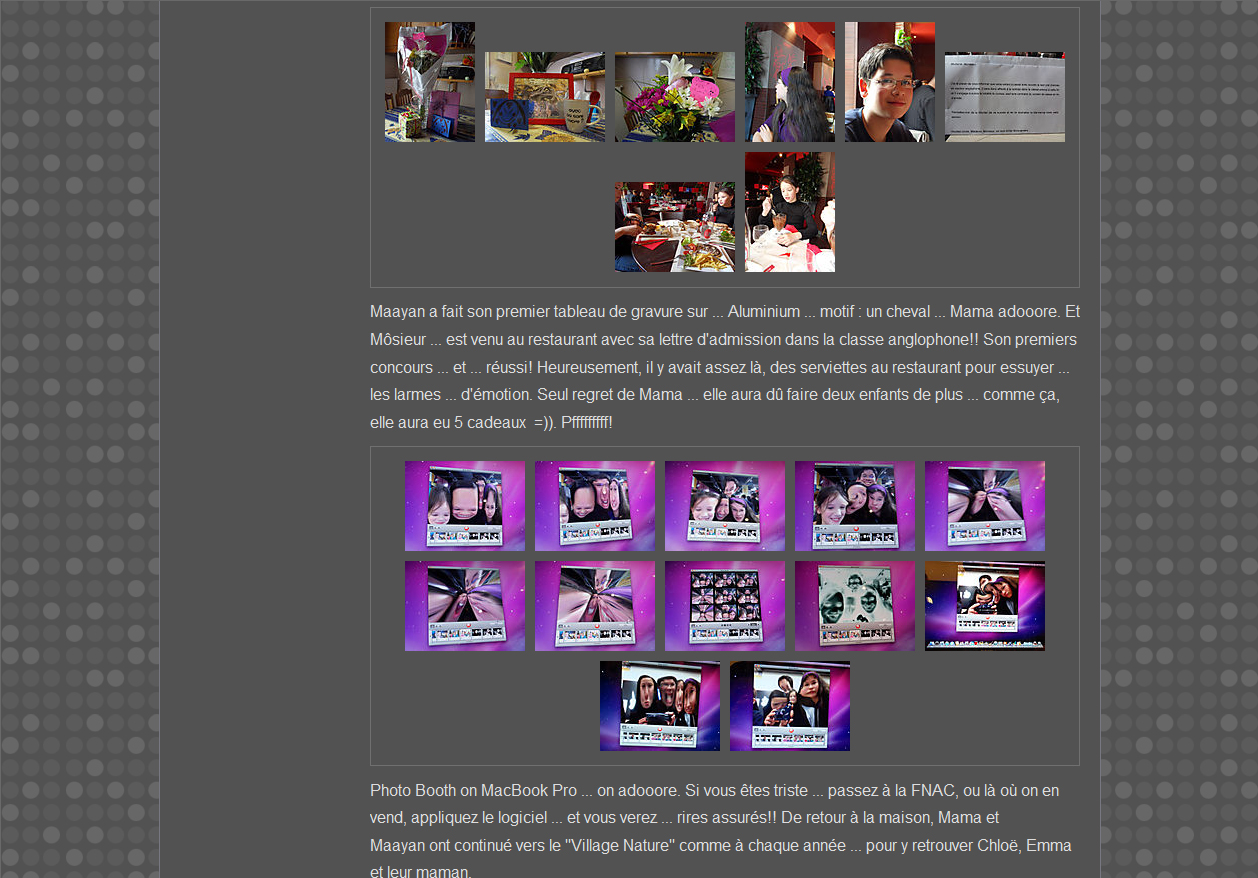Click second swirl-distorted thumbnail in middle row
Screen dimensions: 1258x878
pyautogui.click(x=594, y=606)
